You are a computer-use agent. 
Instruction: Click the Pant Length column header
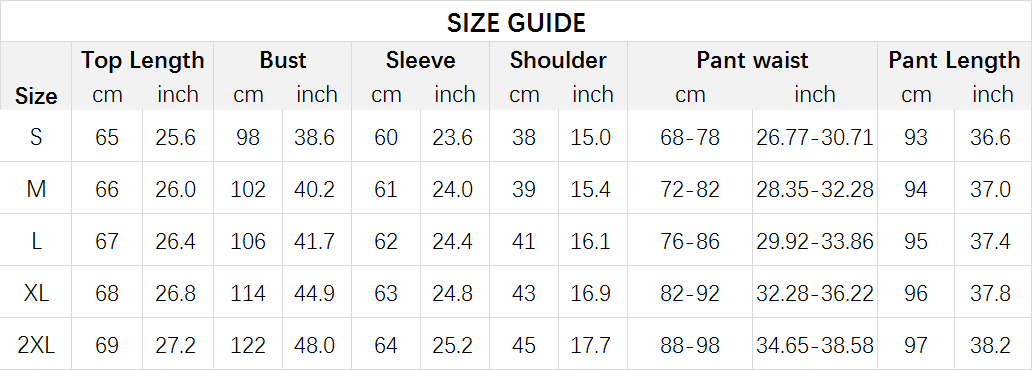pos(954,60)
